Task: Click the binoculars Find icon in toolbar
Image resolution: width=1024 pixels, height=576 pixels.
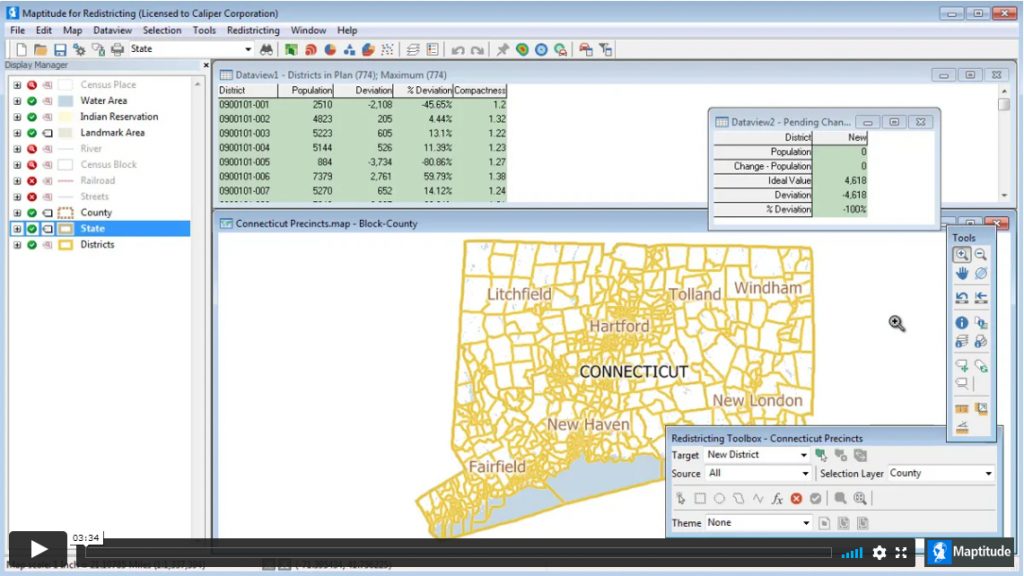Action: (x=267, y=49)
